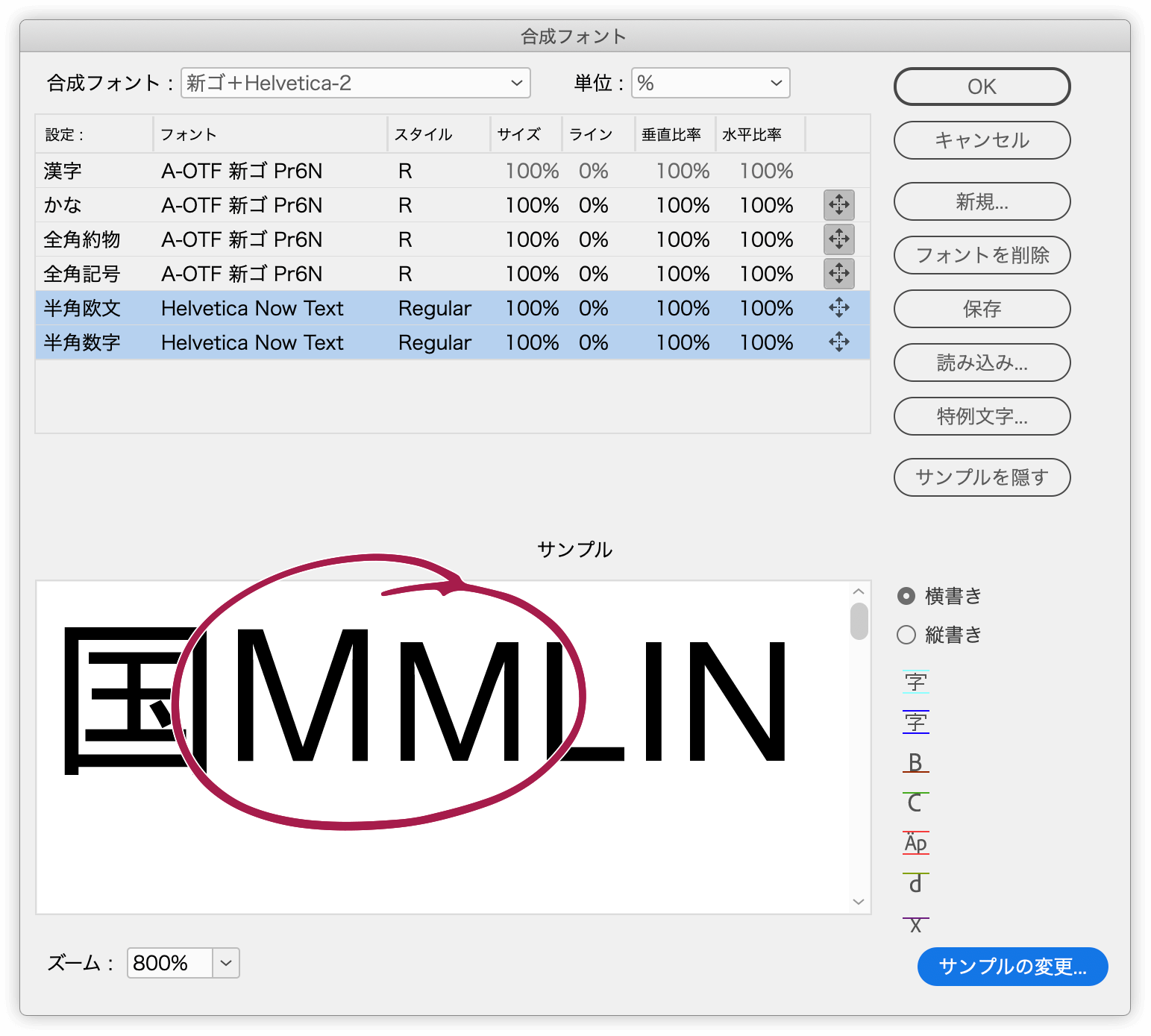Click the 水平比率 100% value in 全角記号 row
1151x1036 pixels.
(767, 274)
